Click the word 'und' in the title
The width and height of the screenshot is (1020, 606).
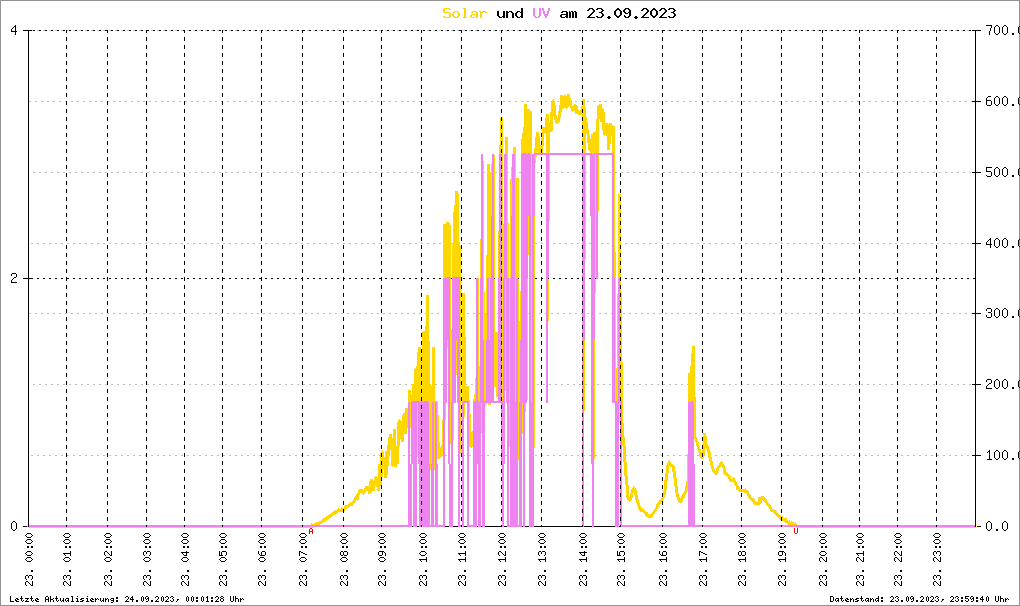[510, 13]
